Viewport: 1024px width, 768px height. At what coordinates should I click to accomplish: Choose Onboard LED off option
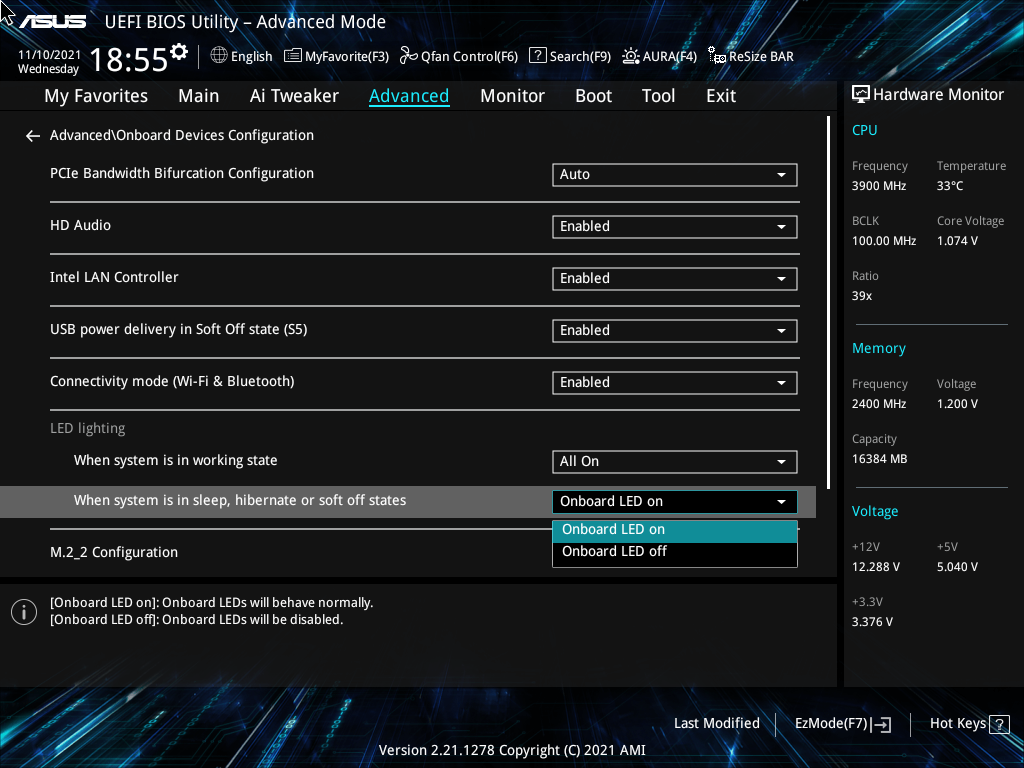pos(675,552)
